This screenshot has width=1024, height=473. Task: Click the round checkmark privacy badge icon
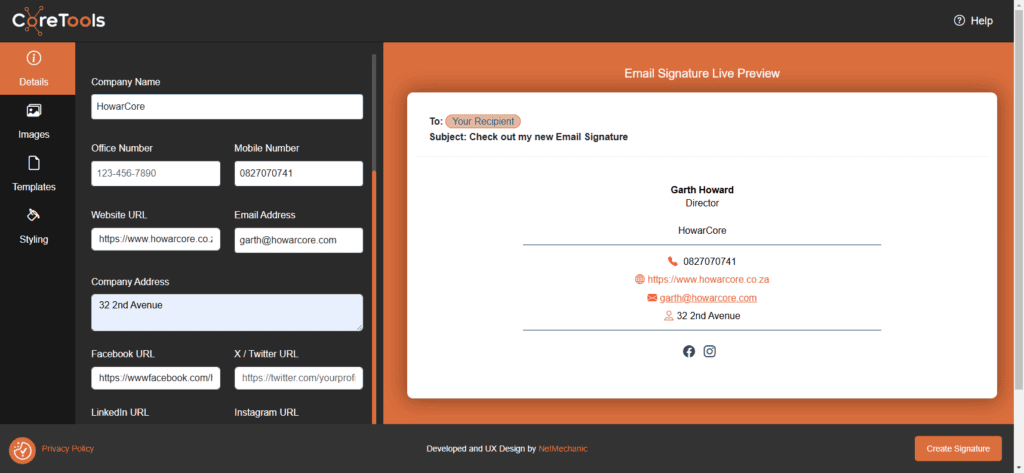(22, 450)
